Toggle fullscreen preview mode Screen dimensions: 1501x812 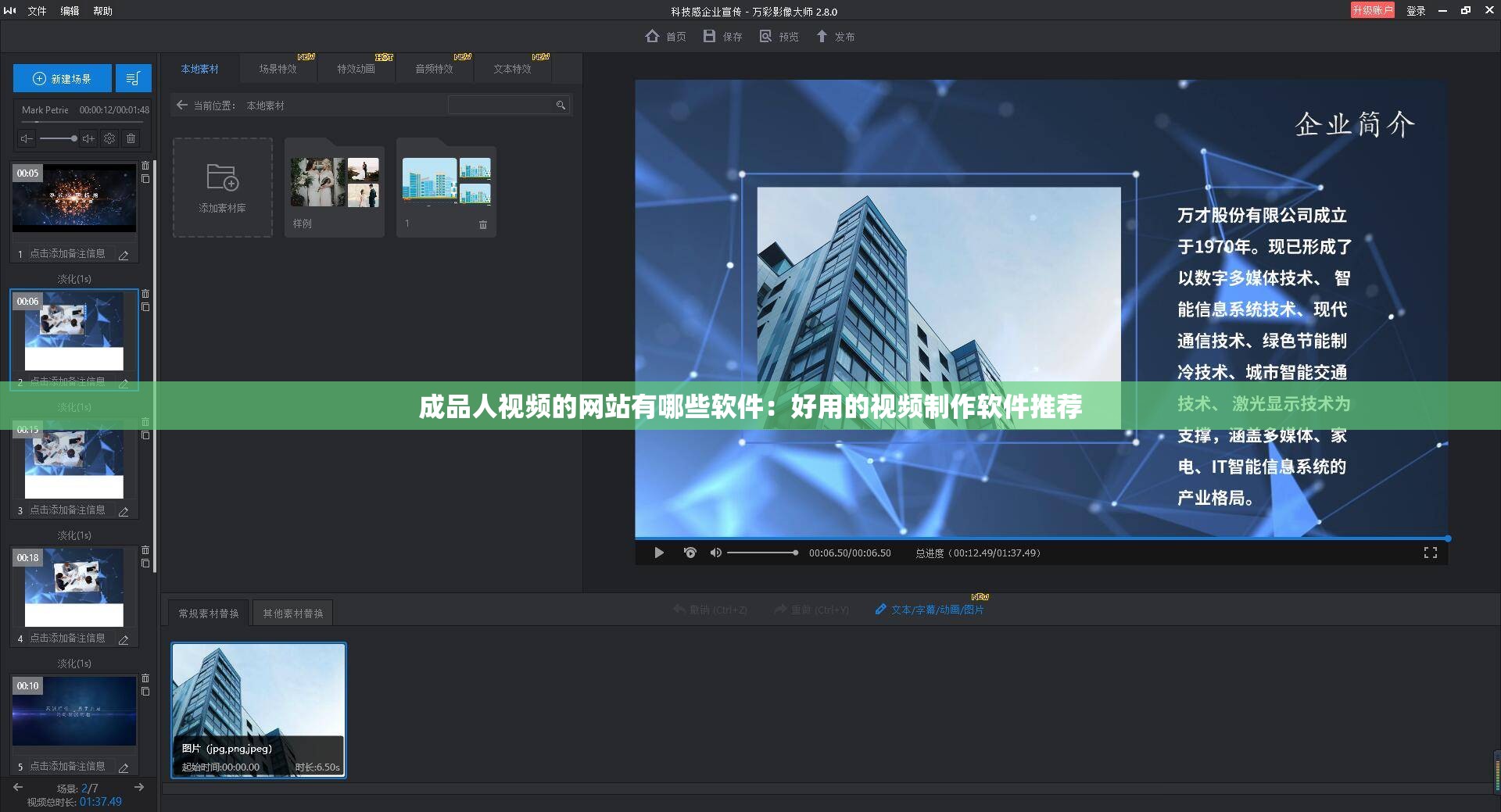pos(1431,553)
